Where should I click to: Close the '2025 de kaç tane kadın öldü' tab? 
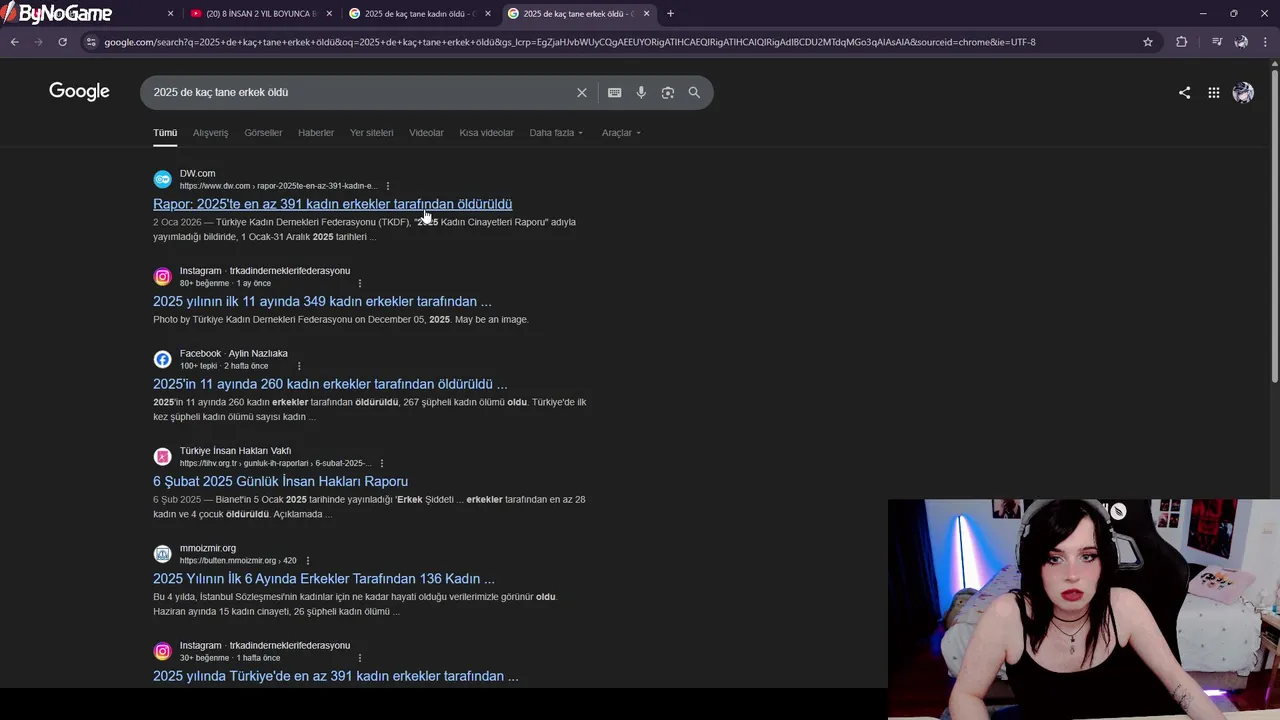[488, 14]
